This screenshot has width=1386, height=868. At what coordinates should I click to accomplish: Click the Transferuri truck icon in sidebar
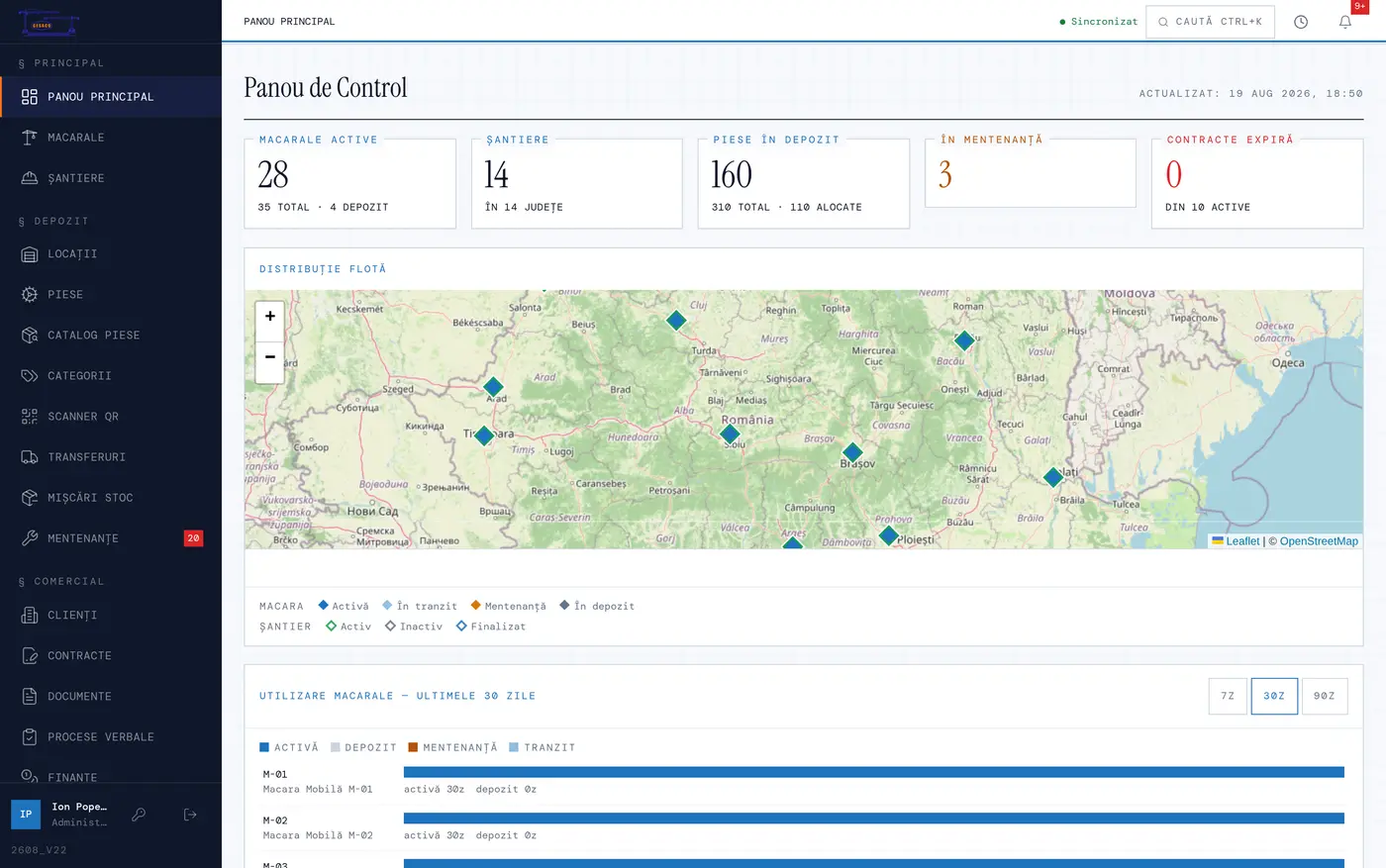pos(30,457)
